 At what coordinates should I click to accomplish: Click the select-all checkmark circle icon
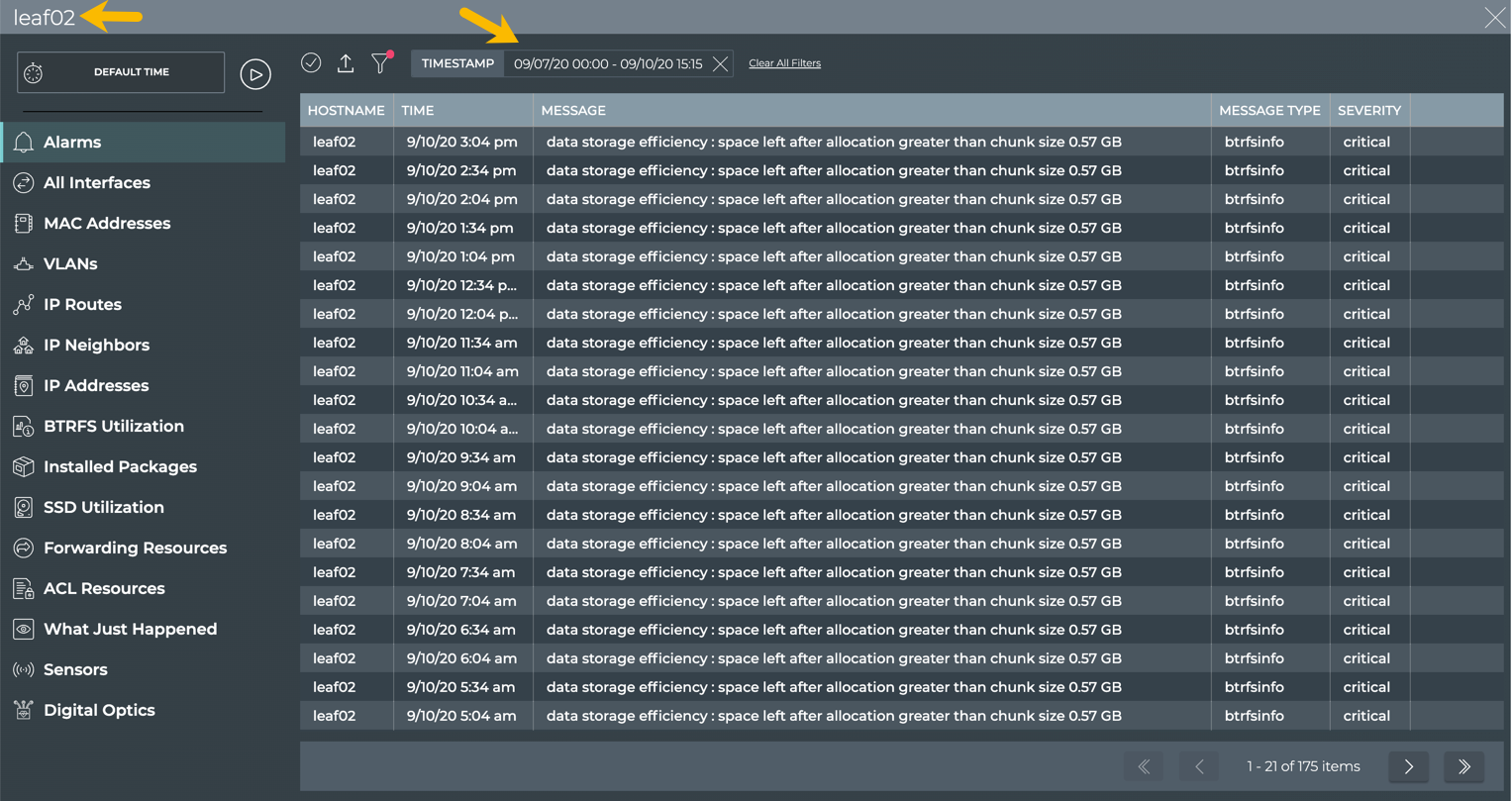pos(311,62)
